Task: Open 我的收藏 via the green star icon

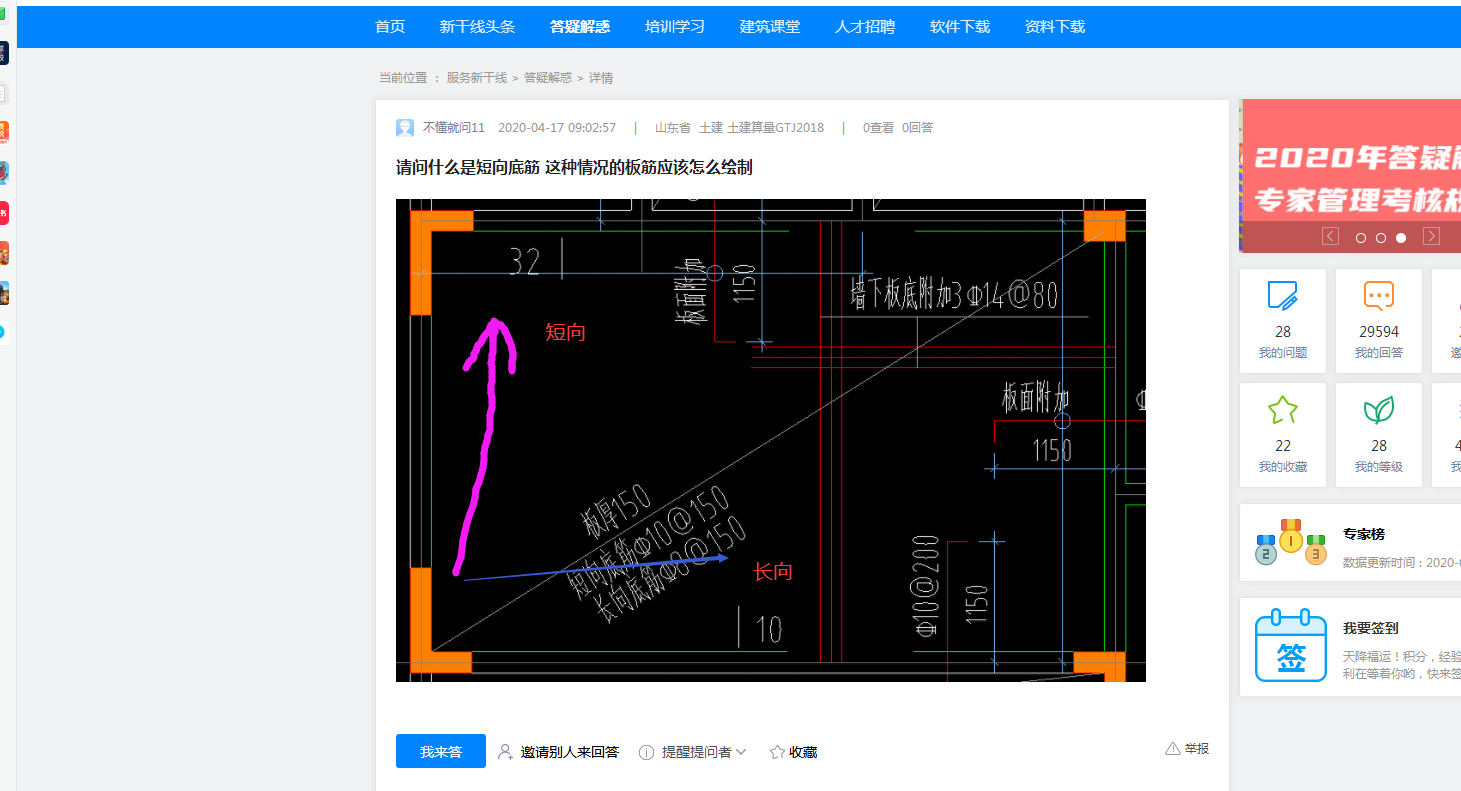Action: (x=1283, y=410)
